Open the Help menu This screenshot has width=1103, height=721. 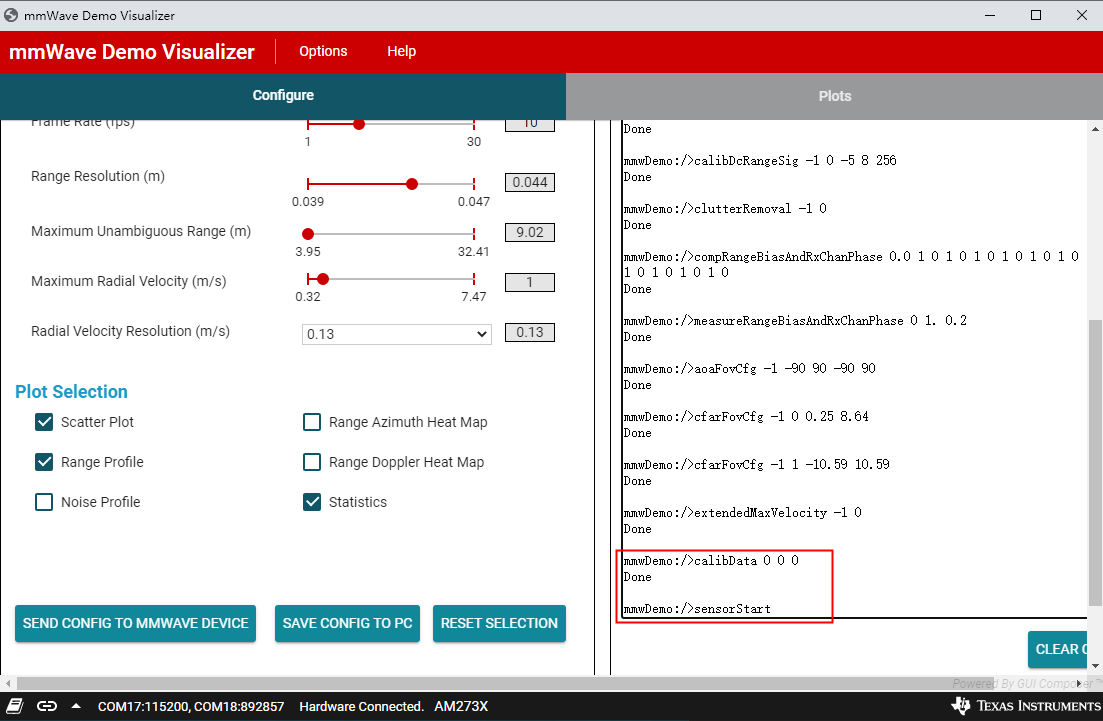coord(401,51)
